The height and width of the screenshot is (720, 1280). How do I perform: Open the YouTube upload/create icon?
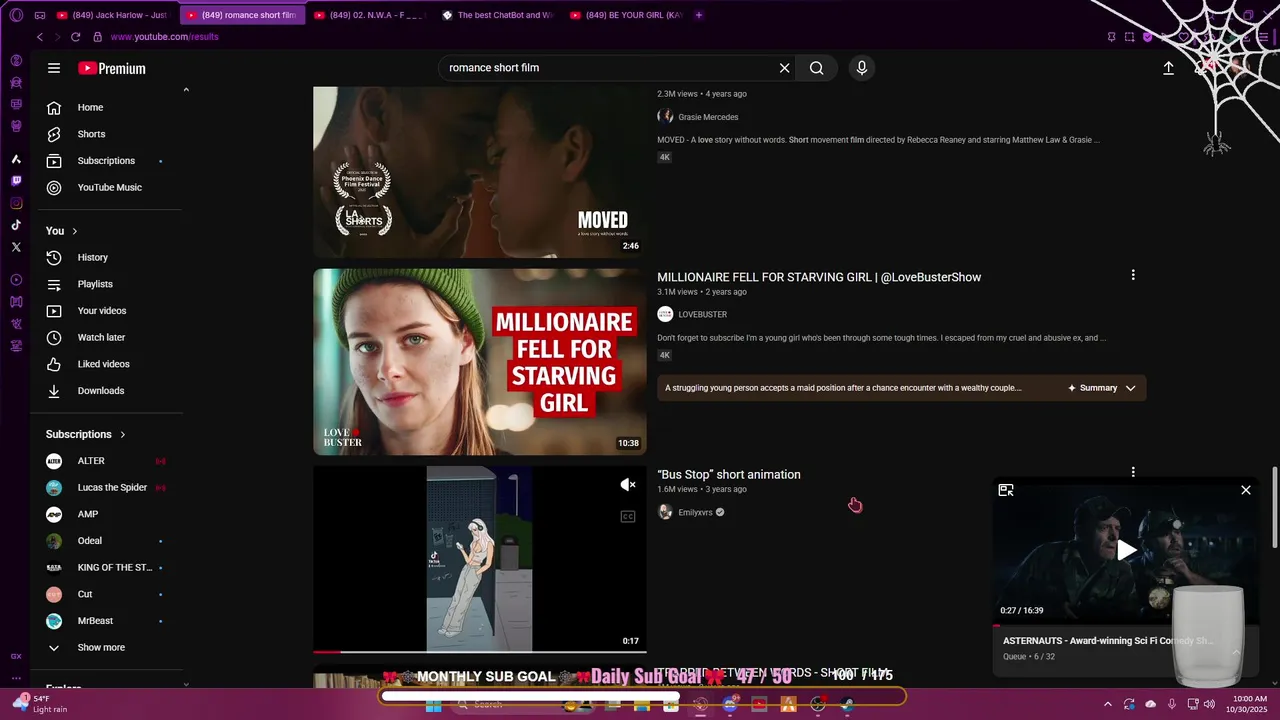(x=1168, y=68)
